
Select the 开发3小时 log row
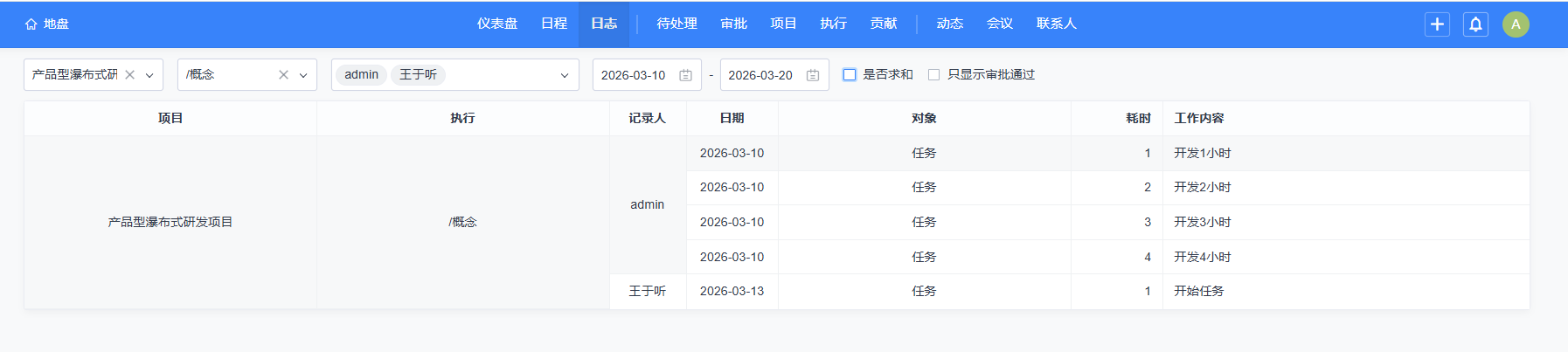1202,222
